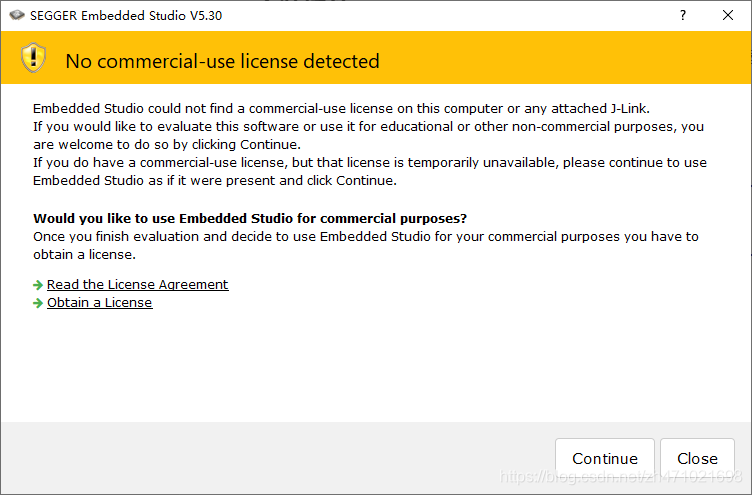Click the Close button at bottom
This screenshot has height=495, width=752.
click(697, 459)
